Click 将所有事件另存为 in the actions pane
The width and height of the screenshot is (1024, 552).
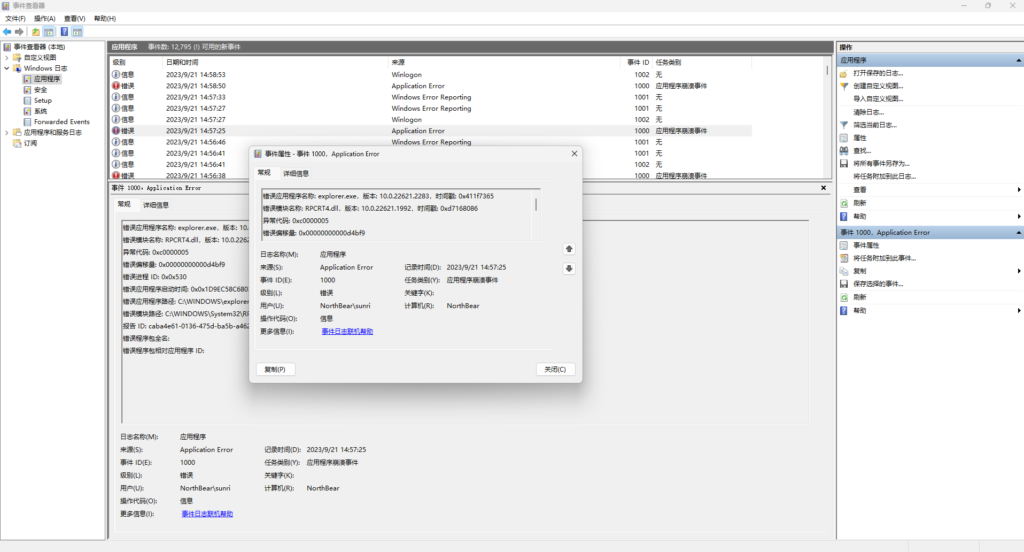pos(880,164)
